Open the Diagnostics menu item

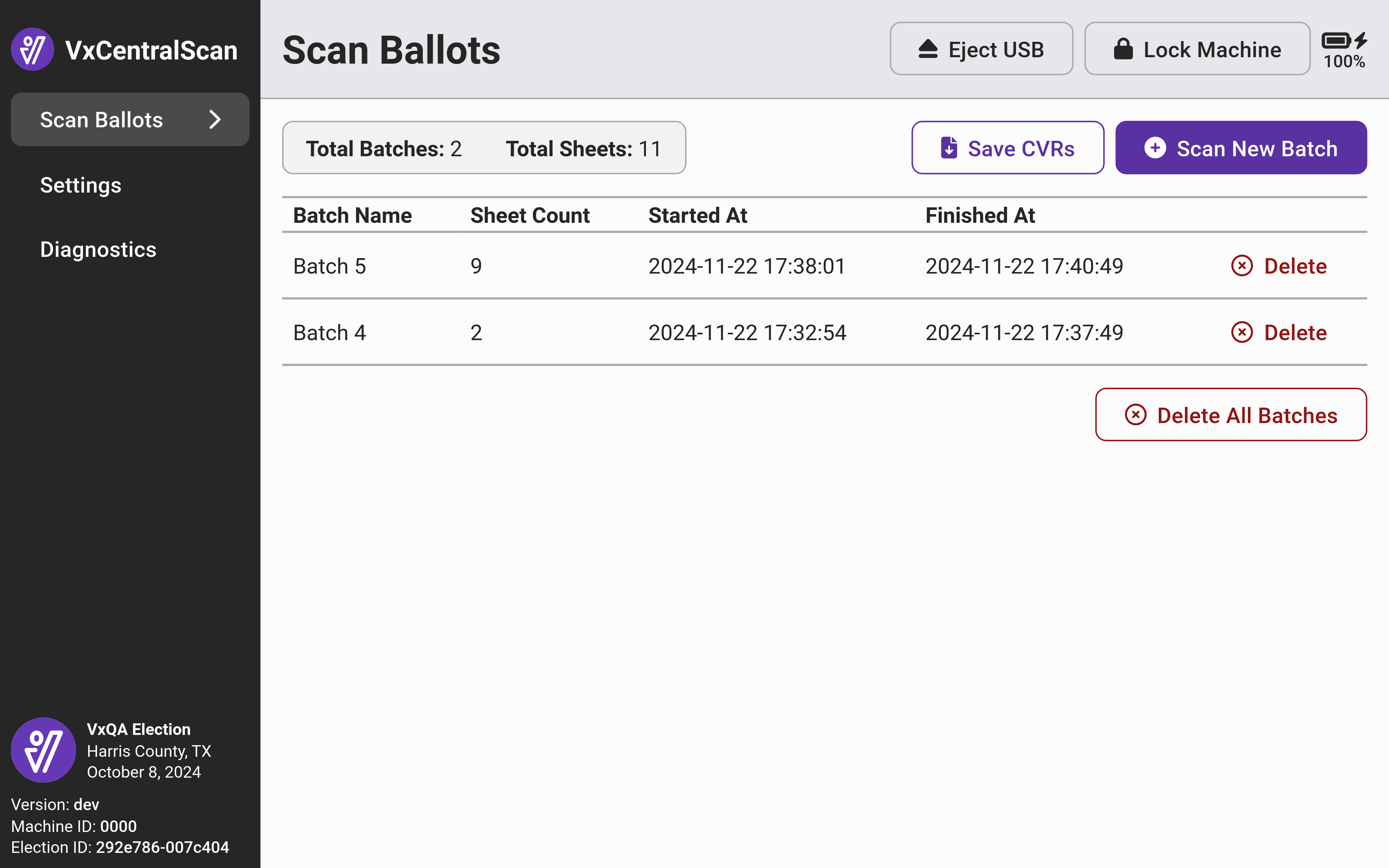click(98, 250)
